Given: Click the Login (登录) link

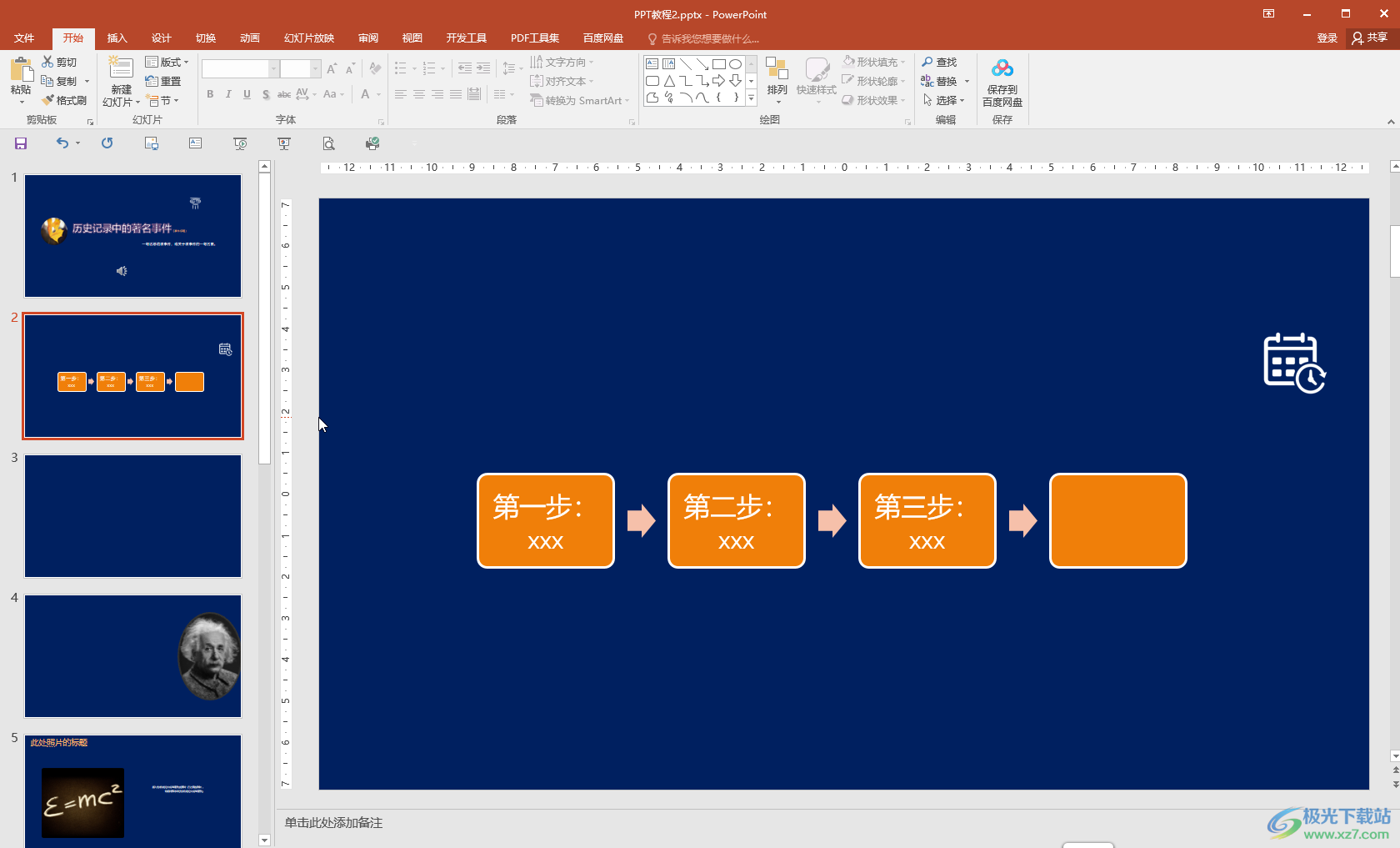Looking at the screenshot, I should coord(1327,38).
